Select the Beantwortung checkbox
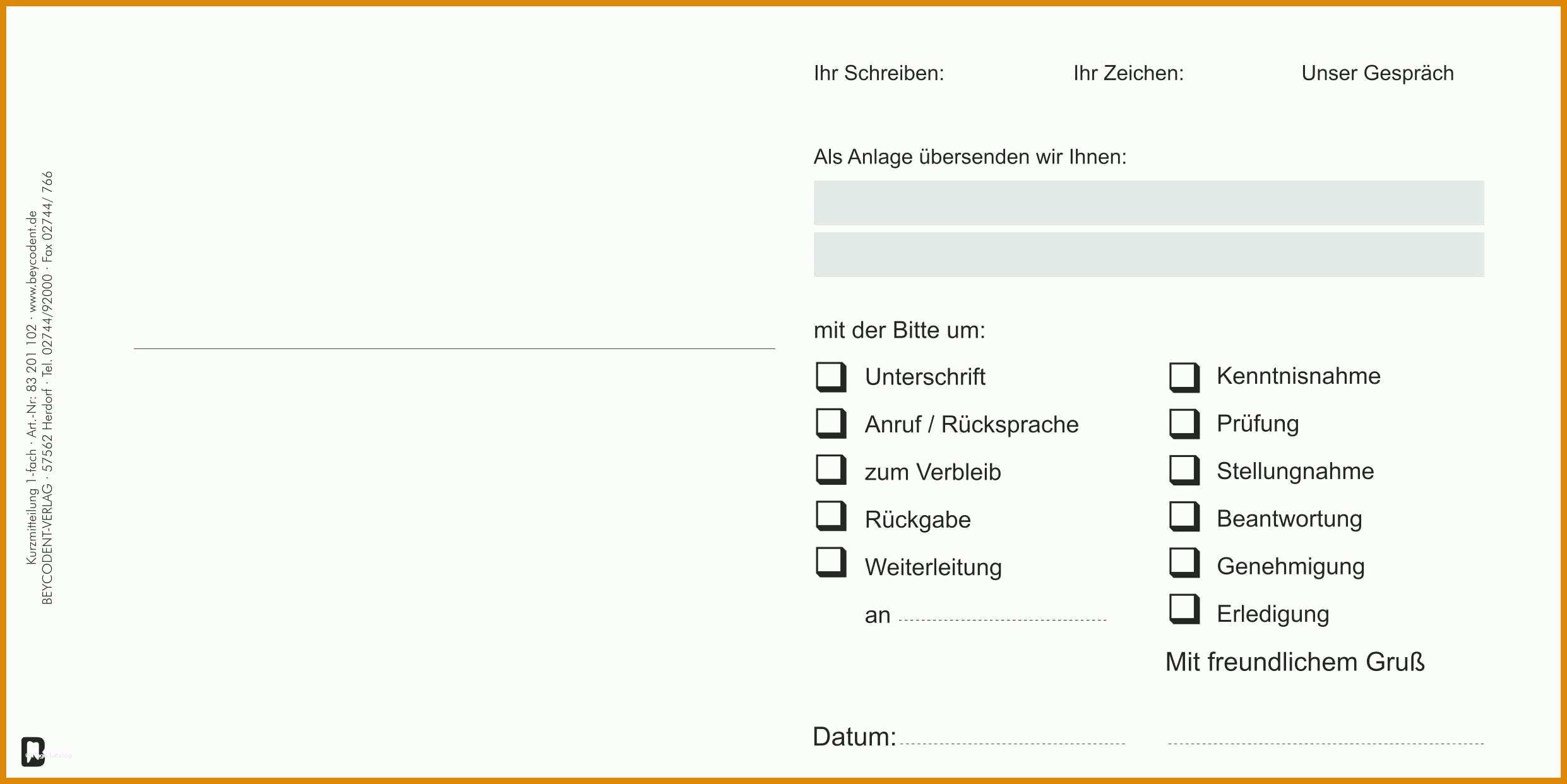This screenshot has height=784, width=1567. [1184, 516]
